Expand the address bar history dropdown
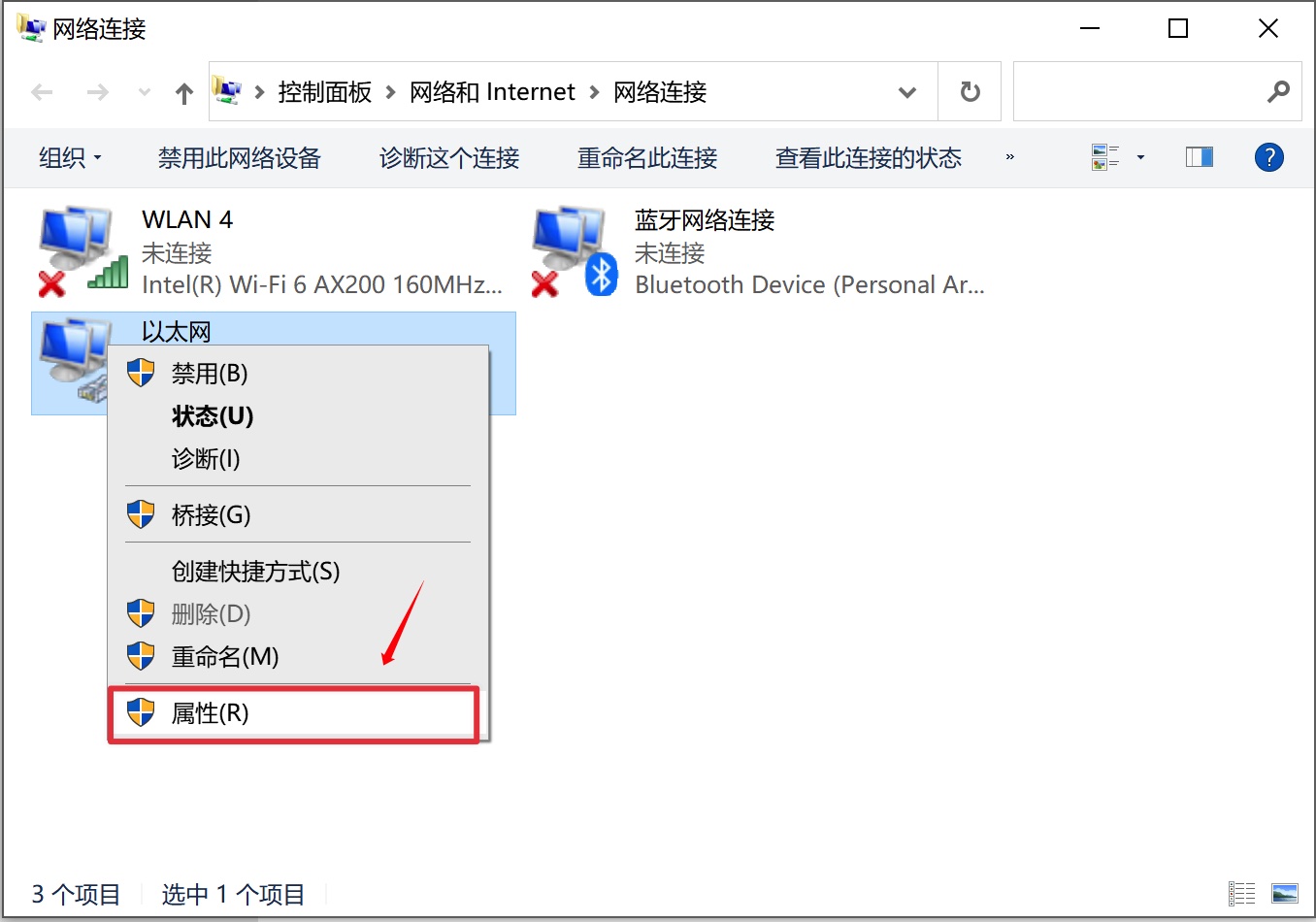This screenshot has height=922, width=1316. pyautogui.click(x=907, y=92)
